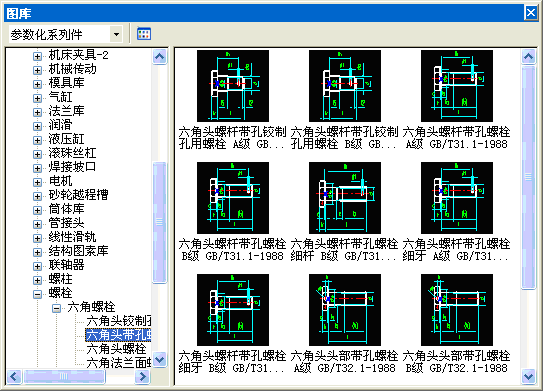
Task: Select 六角头螺杆带孔铰制孔用螺栓 B级 thumbnail
Action: tap(345, 86)
